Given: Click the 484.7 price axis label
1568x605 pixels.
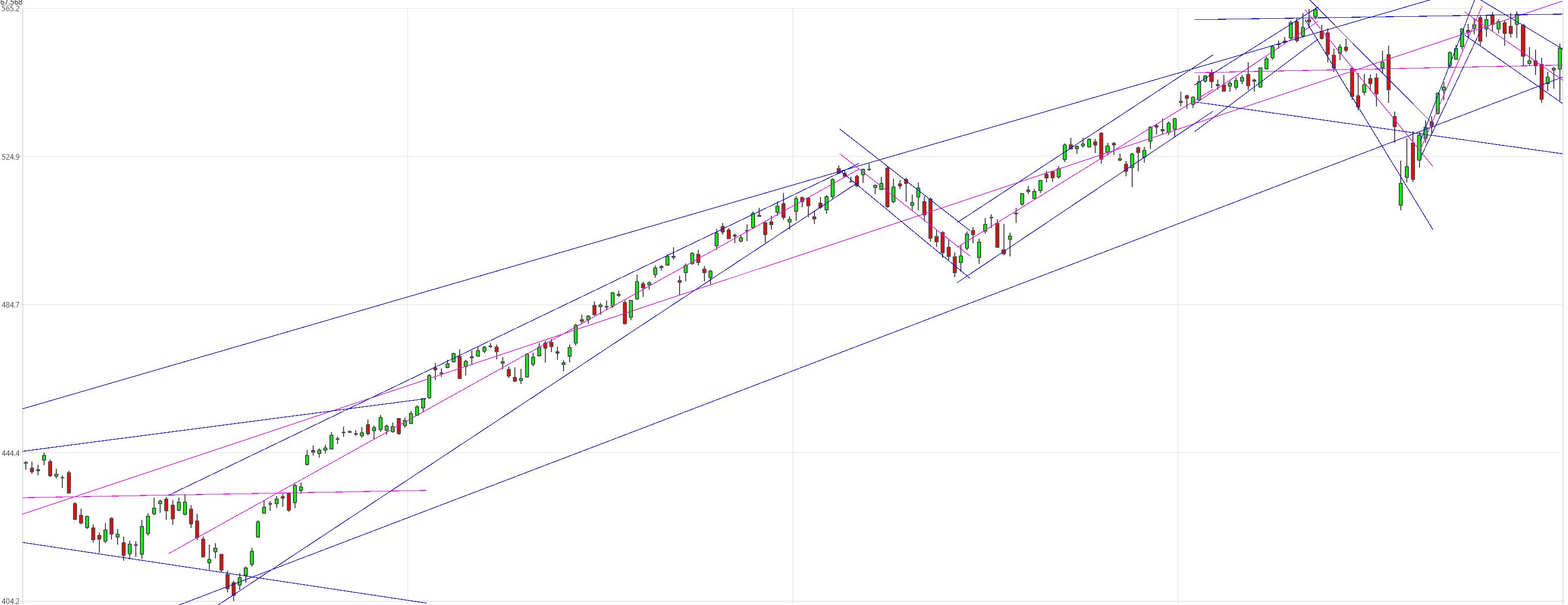Looking at the screenshot, I should [x=10, y=305].
